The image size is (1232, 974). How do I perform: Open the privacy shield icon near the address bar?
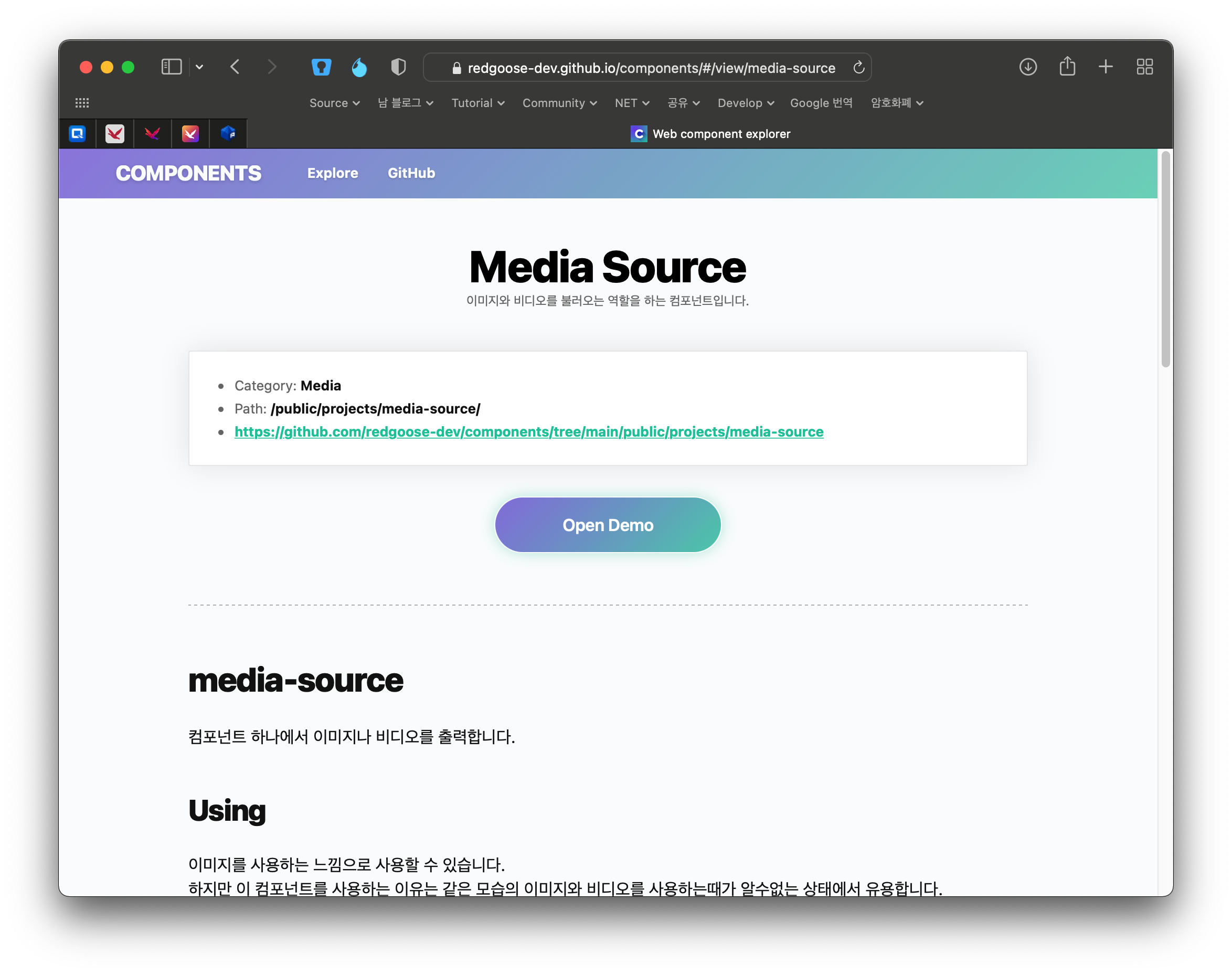pos(398,67)
